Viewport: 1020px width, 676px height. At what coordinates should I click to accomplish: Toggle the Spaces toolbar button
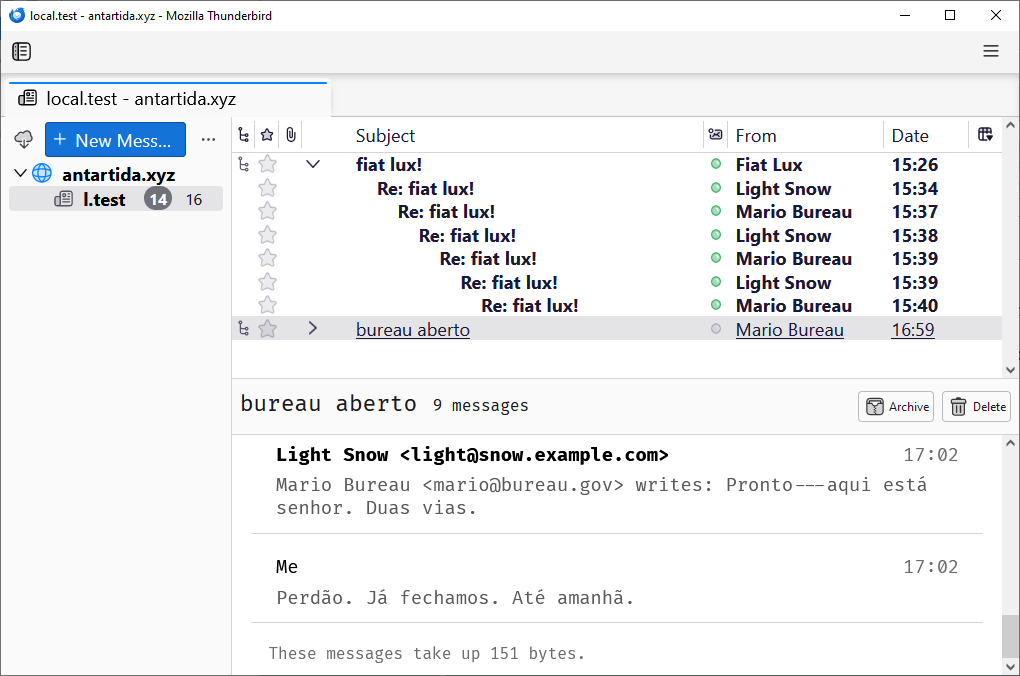(x=21, y=51)
